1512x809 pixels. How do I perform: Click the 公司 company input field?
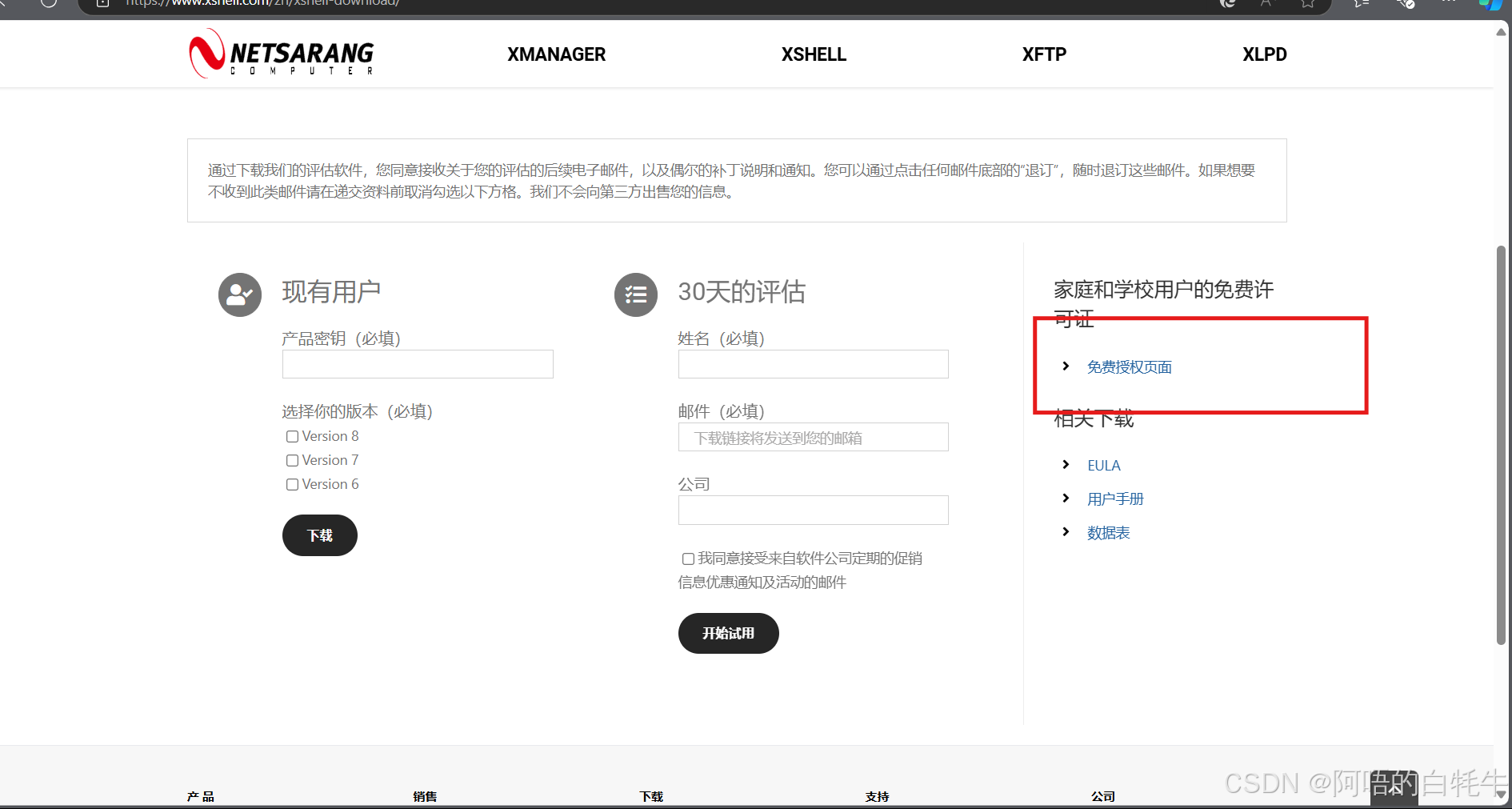point(814,510)
